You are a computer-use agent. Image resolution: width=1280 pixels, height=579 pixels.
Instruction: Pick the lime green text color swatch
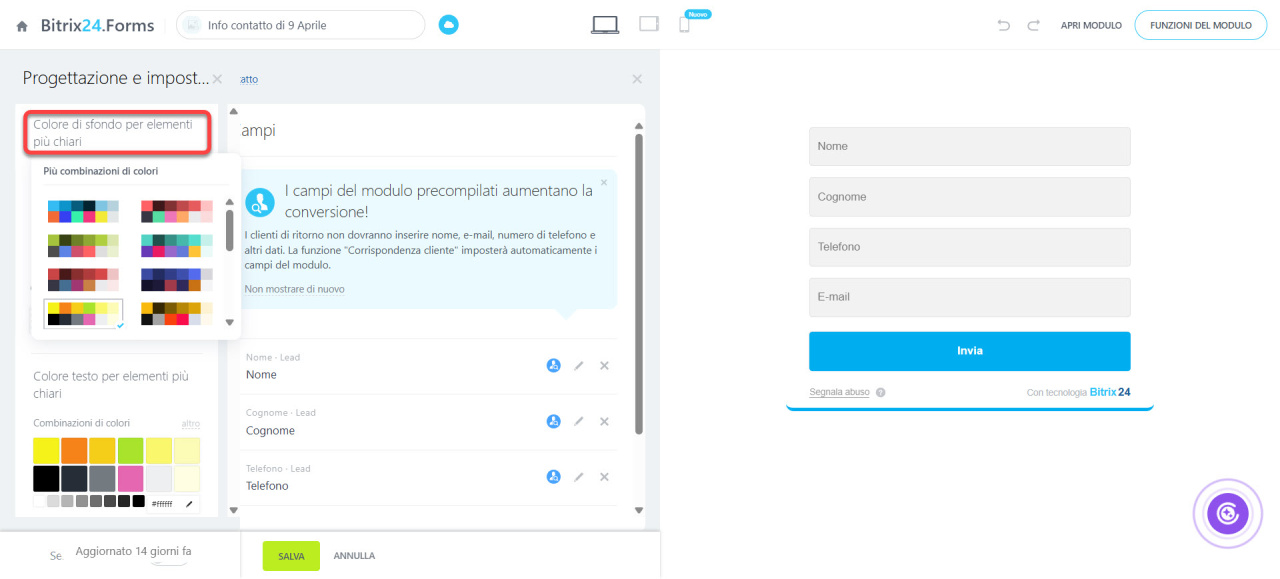pyautogui.click(x=130, y=450)
